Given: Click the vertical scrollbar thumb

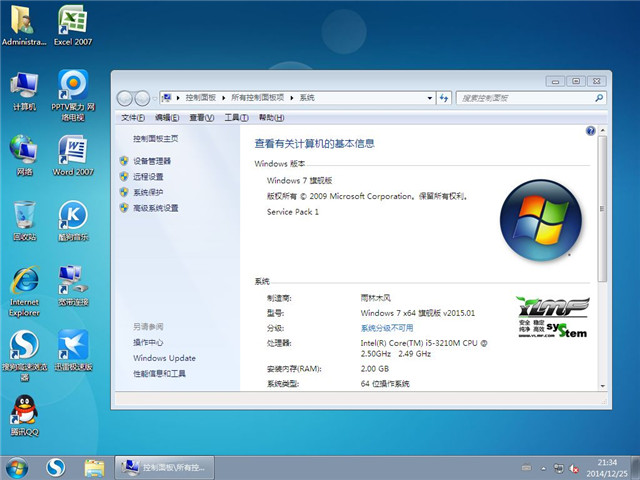Looking at the screenshot, I should point(602,209).
